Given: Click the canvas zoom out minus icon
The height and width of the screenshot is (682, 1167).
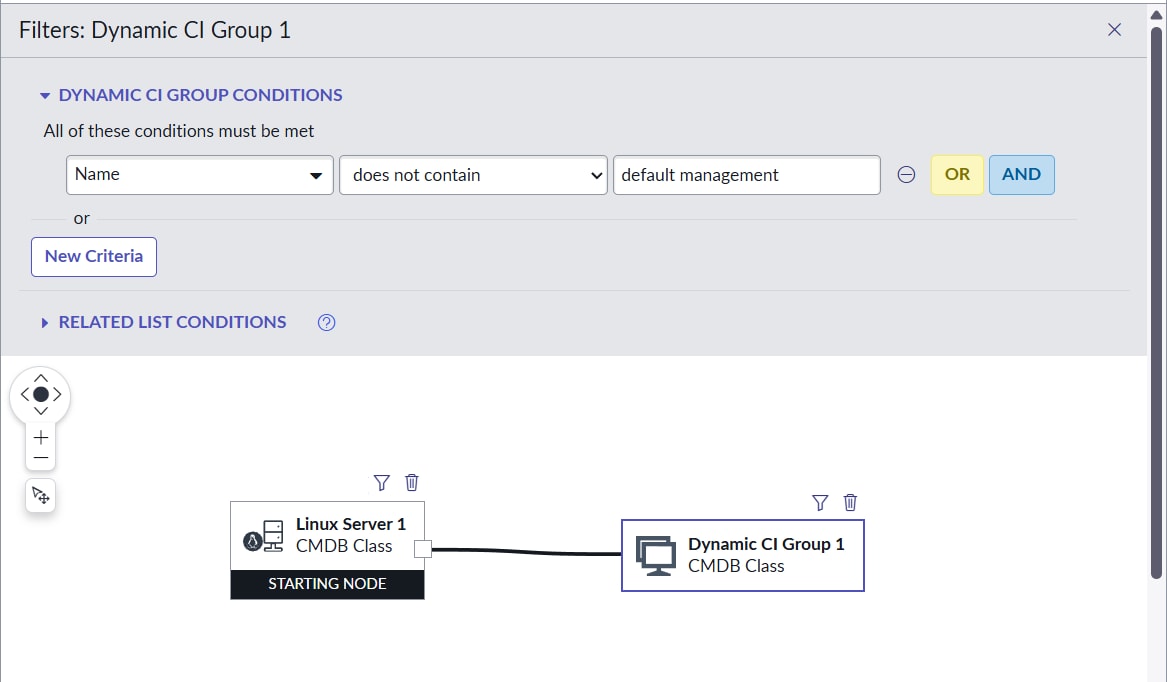Looking at the screenshot, I should (x=41, y=458).
